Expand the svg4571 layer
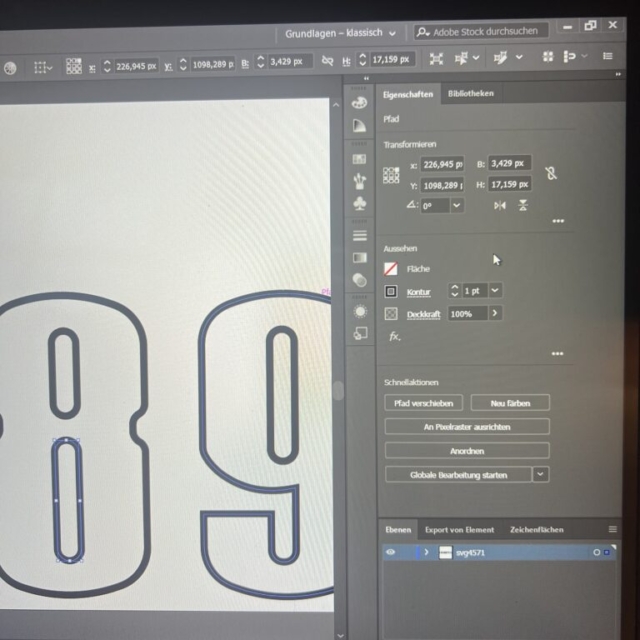The width and height of the screenshot is (640, 640). click(426, 552)
